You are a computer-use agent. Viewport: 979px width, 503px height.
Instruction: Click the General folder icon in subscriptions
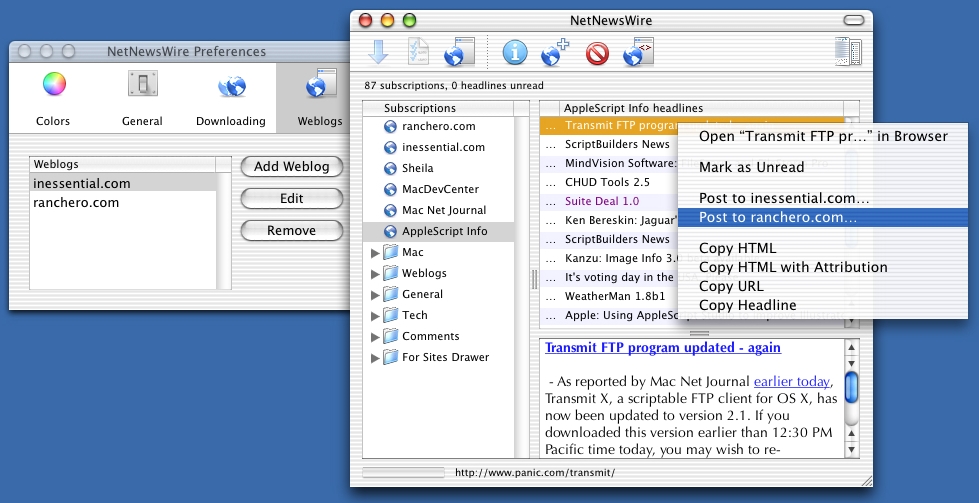391,295
